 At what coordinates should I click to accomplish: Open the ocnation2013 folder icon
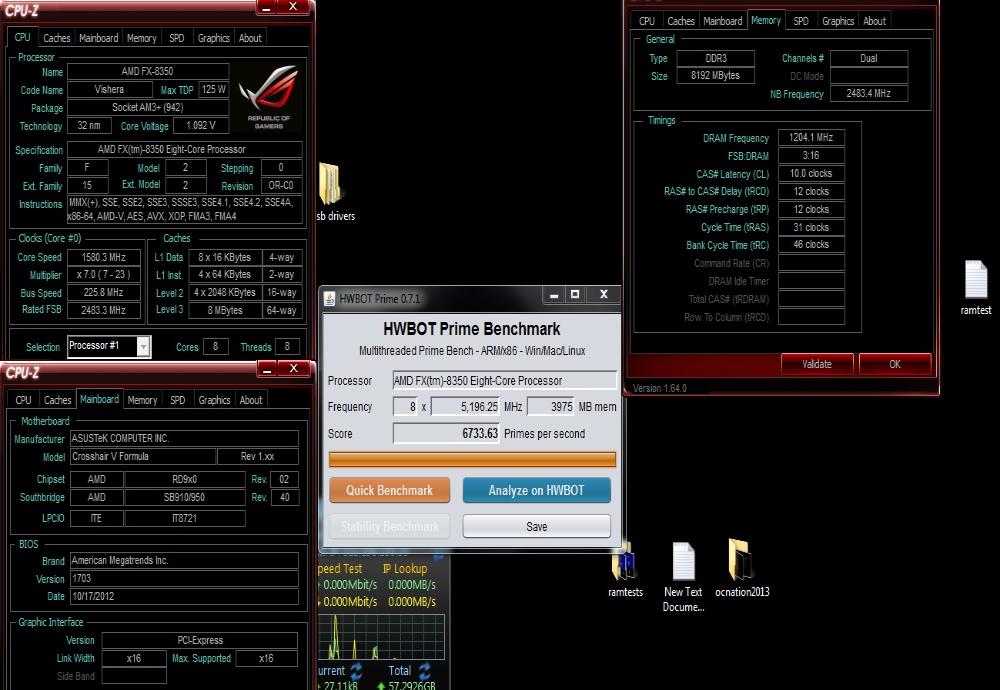(x=740, y=559)
